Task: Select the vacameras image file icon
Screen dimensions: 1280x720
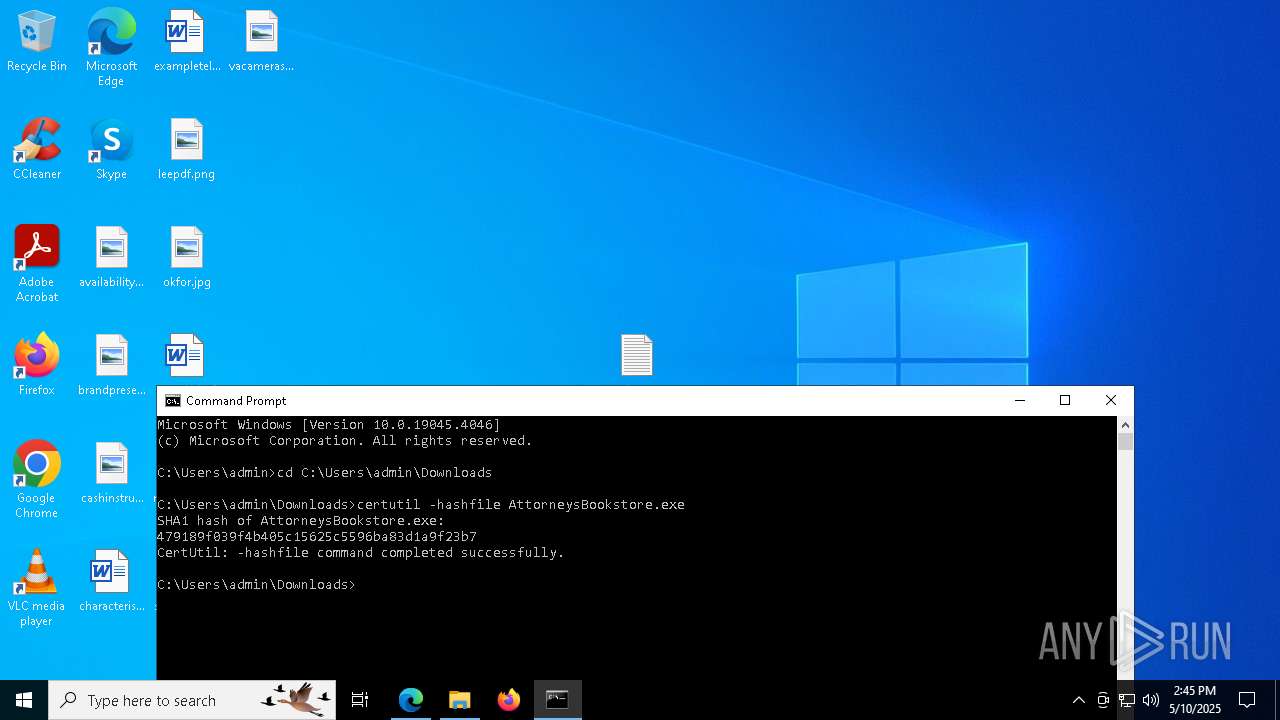Action: click(x=261, y=42)
